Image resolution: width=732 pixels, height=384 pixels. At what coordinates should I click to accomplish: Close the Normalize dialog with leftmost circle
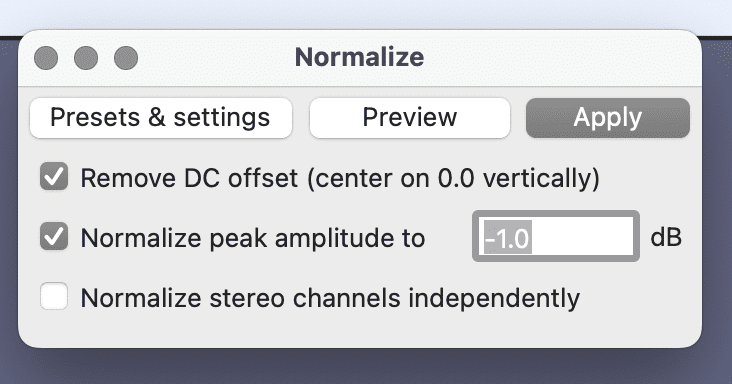[46, 58]
